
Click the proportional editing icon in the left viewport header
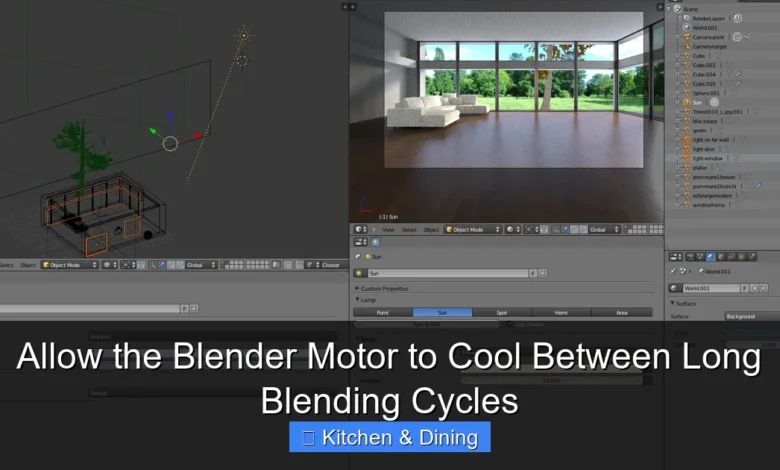tap(288, 265)
